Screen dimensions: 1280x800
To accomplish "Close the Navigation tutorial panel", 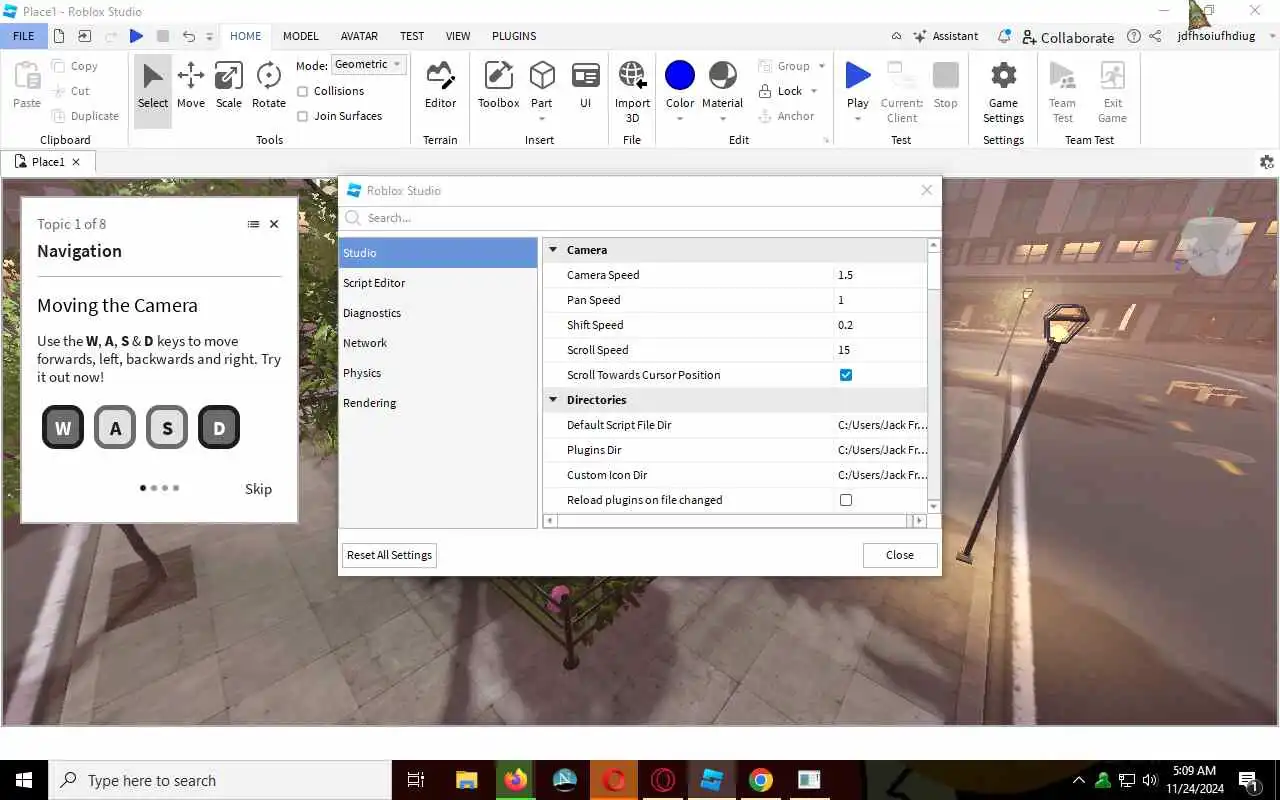I will click(x=274, y=224).
